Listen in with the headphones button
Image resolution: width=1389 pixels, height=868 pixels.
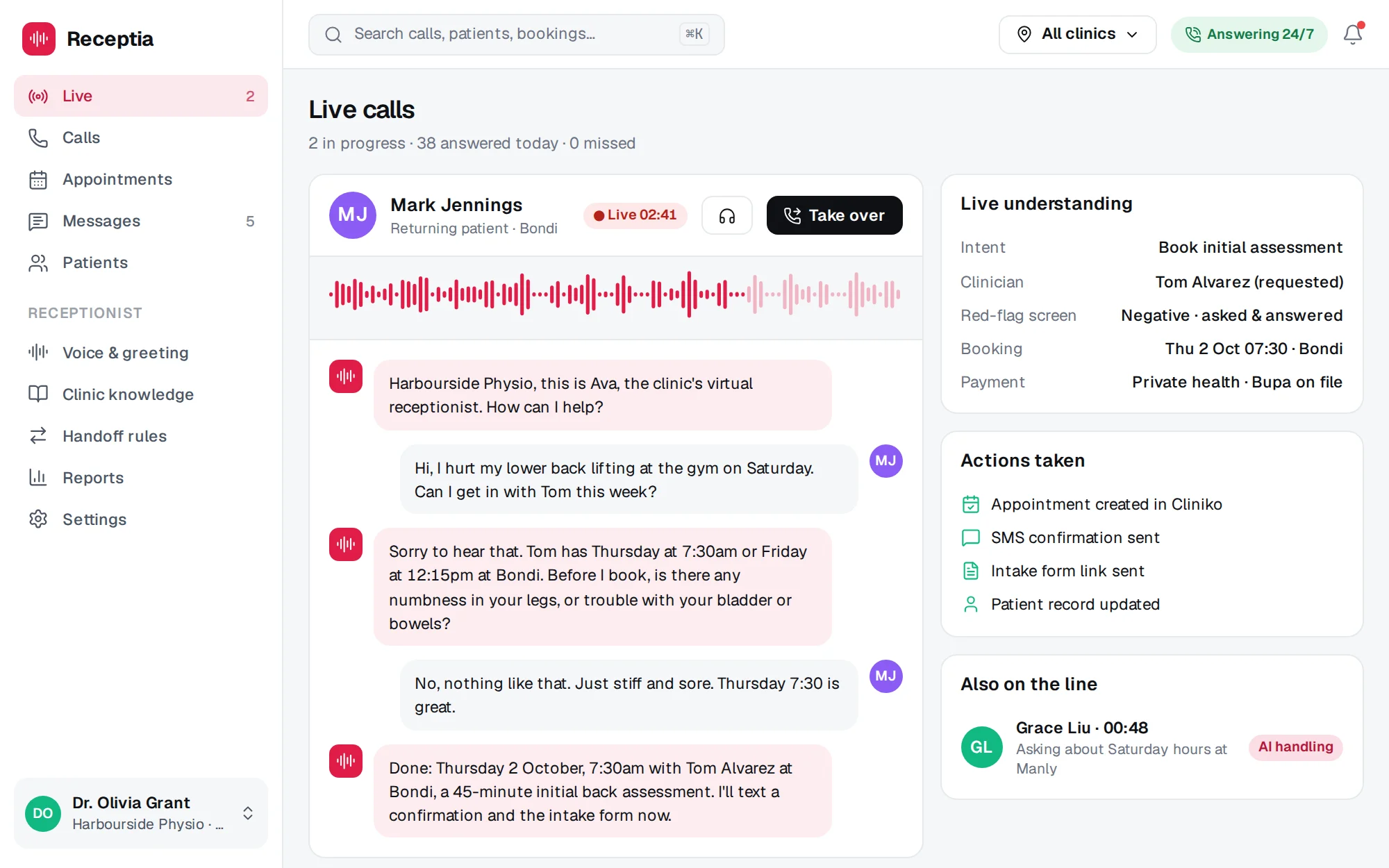pos(726,215)
